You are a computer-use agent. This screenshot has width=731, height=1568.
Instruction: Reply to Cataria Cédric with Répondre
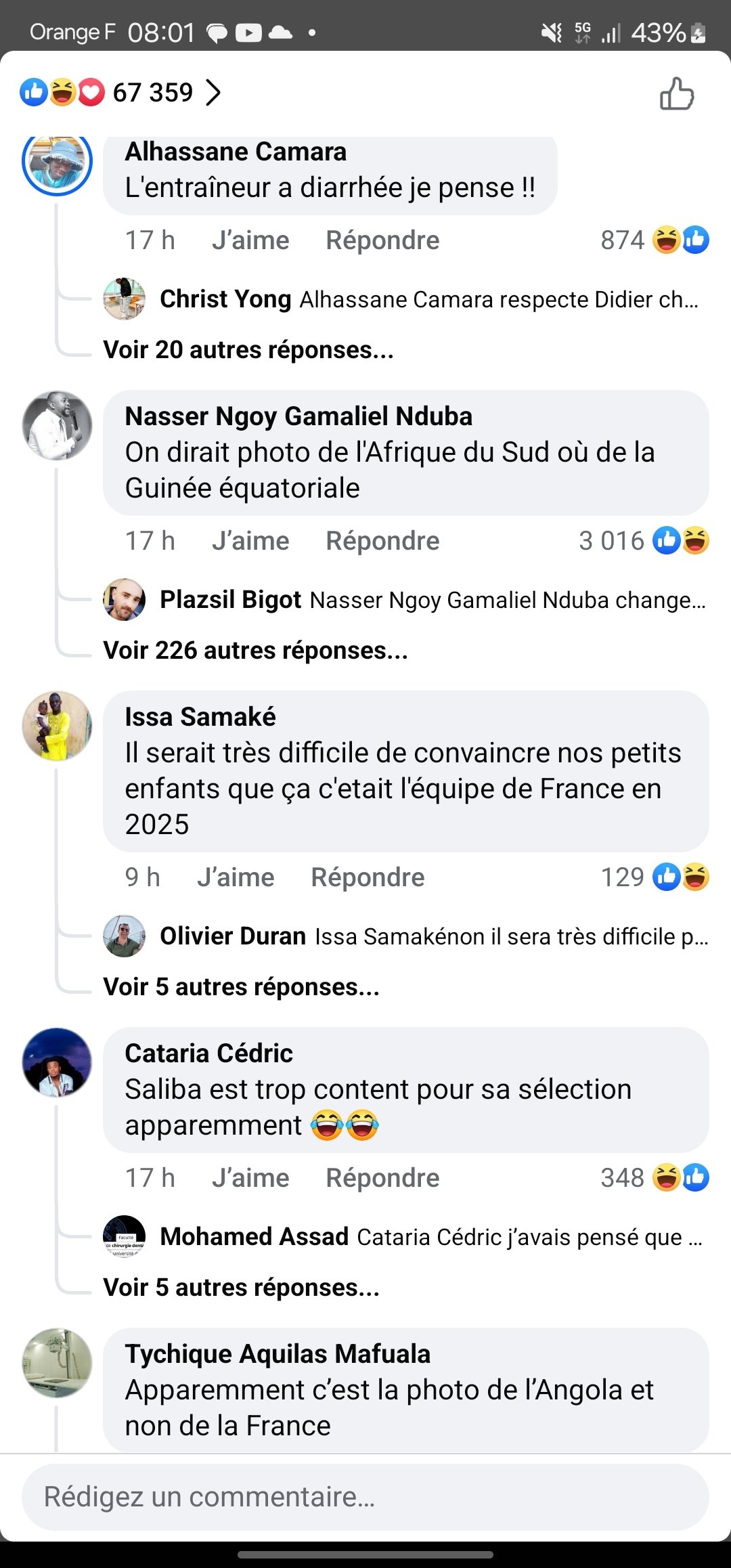click(381, 1177)
